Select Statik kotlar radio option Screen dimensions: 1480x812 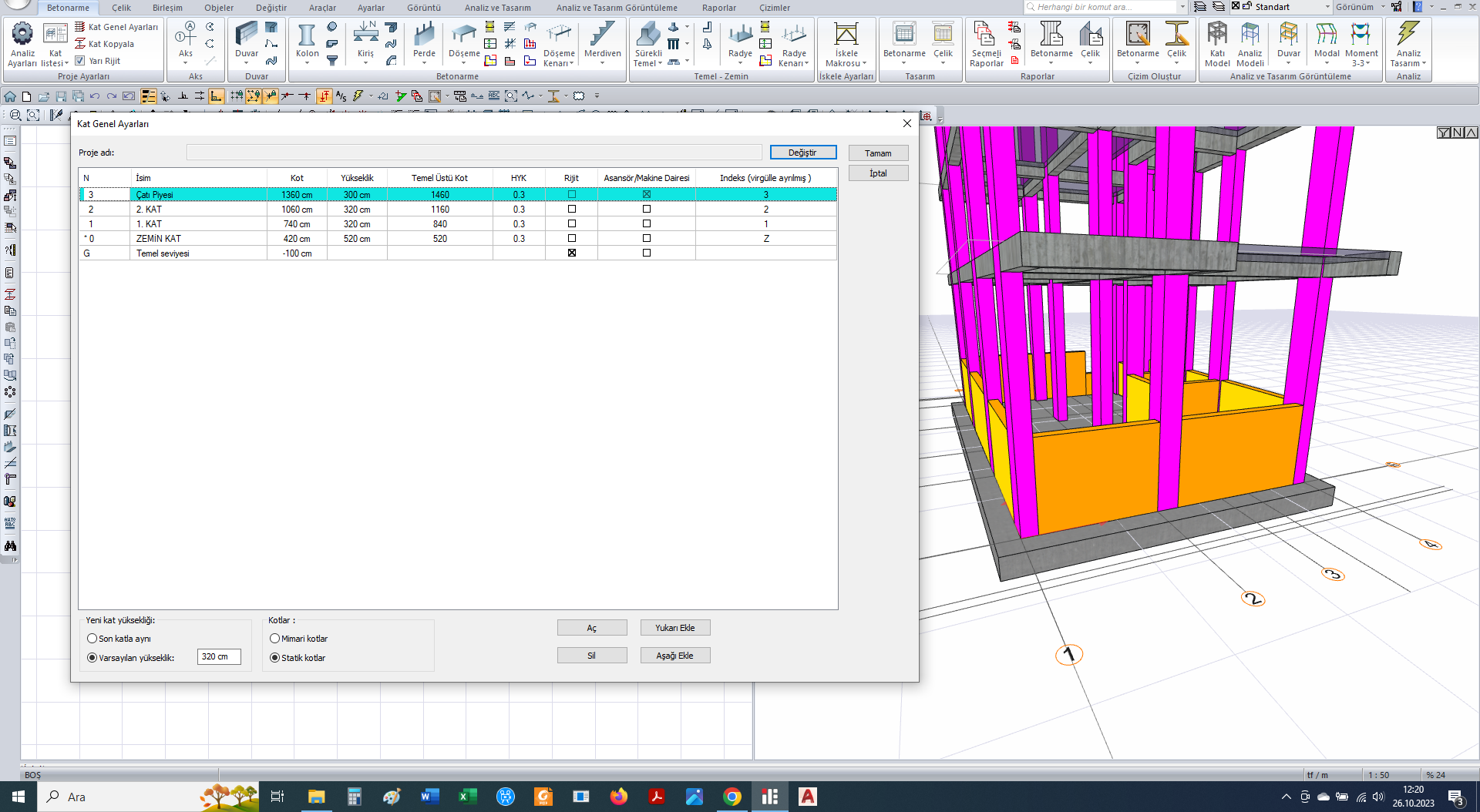point(274,658)
